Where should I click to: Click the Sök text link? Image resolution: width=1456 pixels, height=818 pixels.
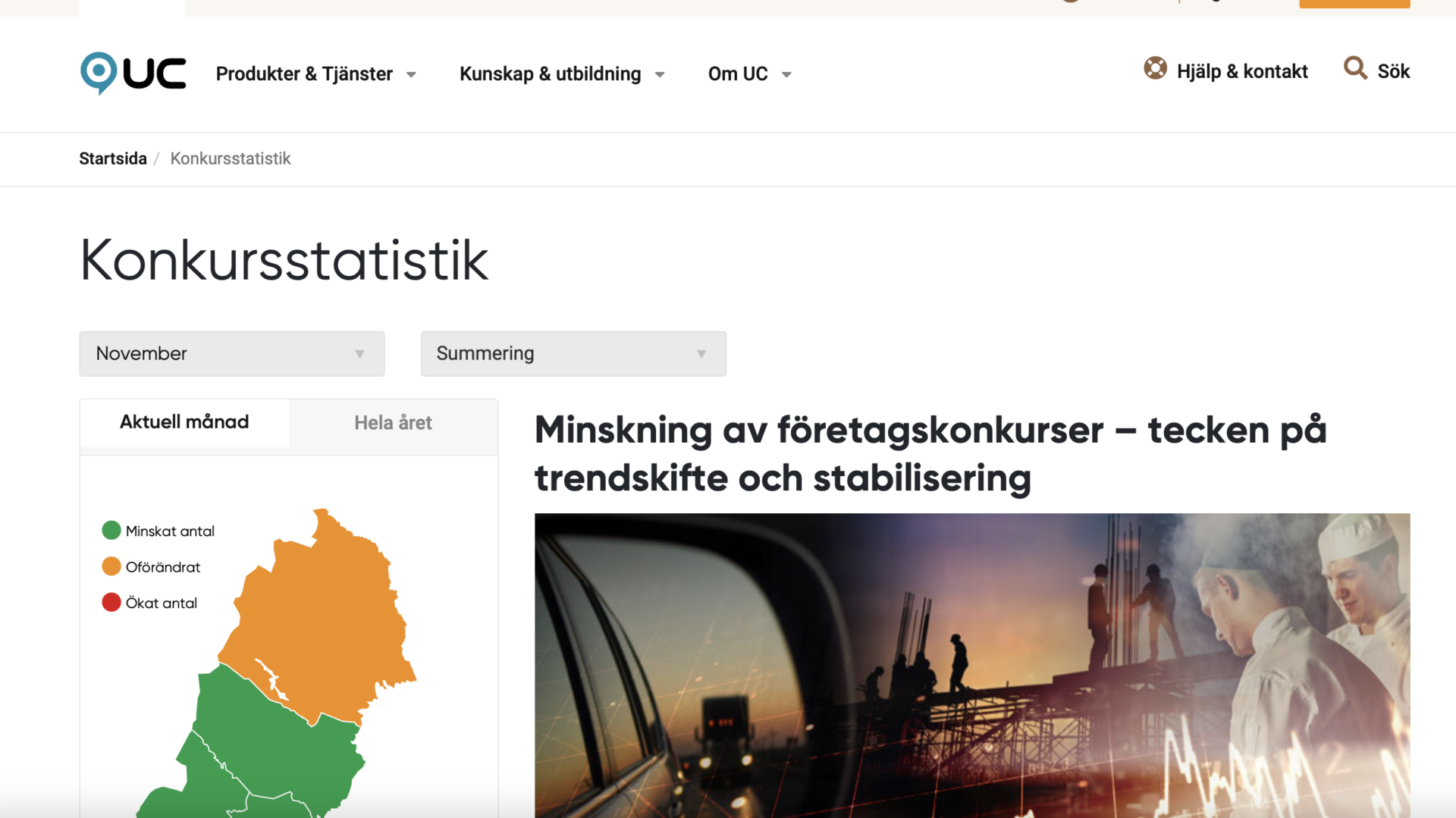coord(1393,71)
